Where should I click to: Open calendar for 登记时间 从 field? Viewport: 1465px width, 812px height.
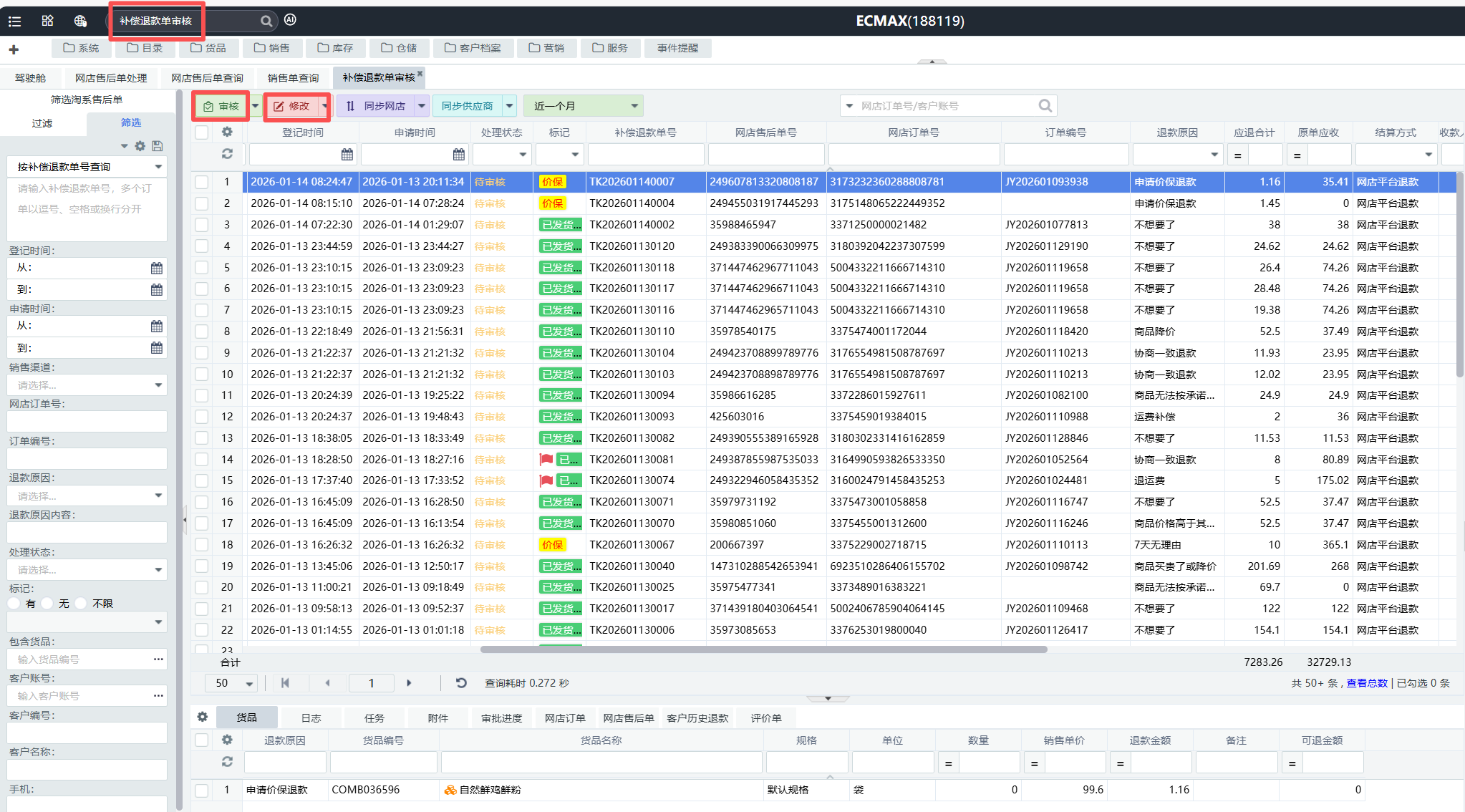pyautogui.click(x=157, y=268)
